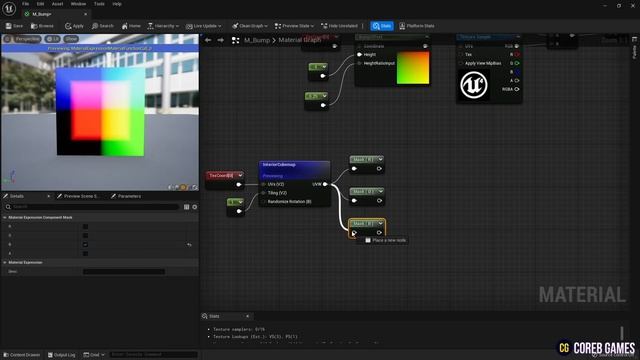Click the Desc text field
This screenshot has height=360, width=640.
tap(124, 271)
